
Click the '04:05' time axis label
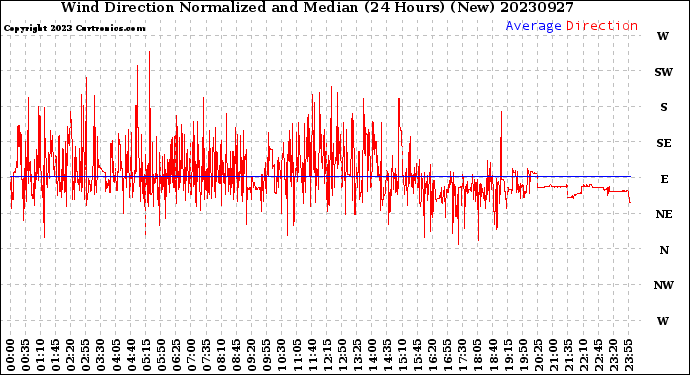pyautogui.click(x=116, y=355)
